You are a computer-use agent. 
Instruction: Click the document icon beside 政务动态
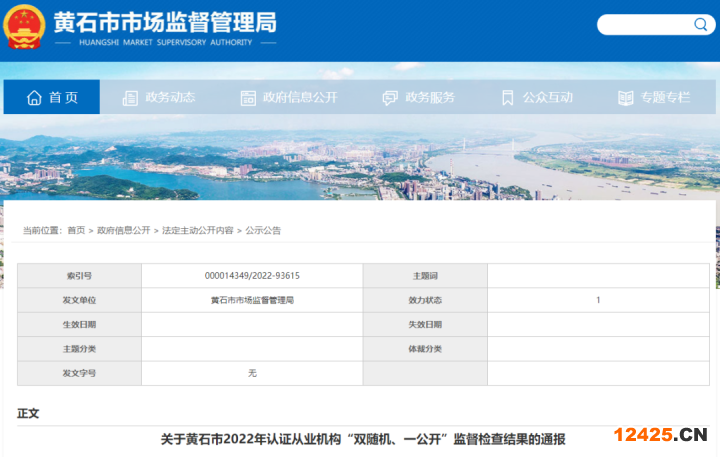pos(130,98)
